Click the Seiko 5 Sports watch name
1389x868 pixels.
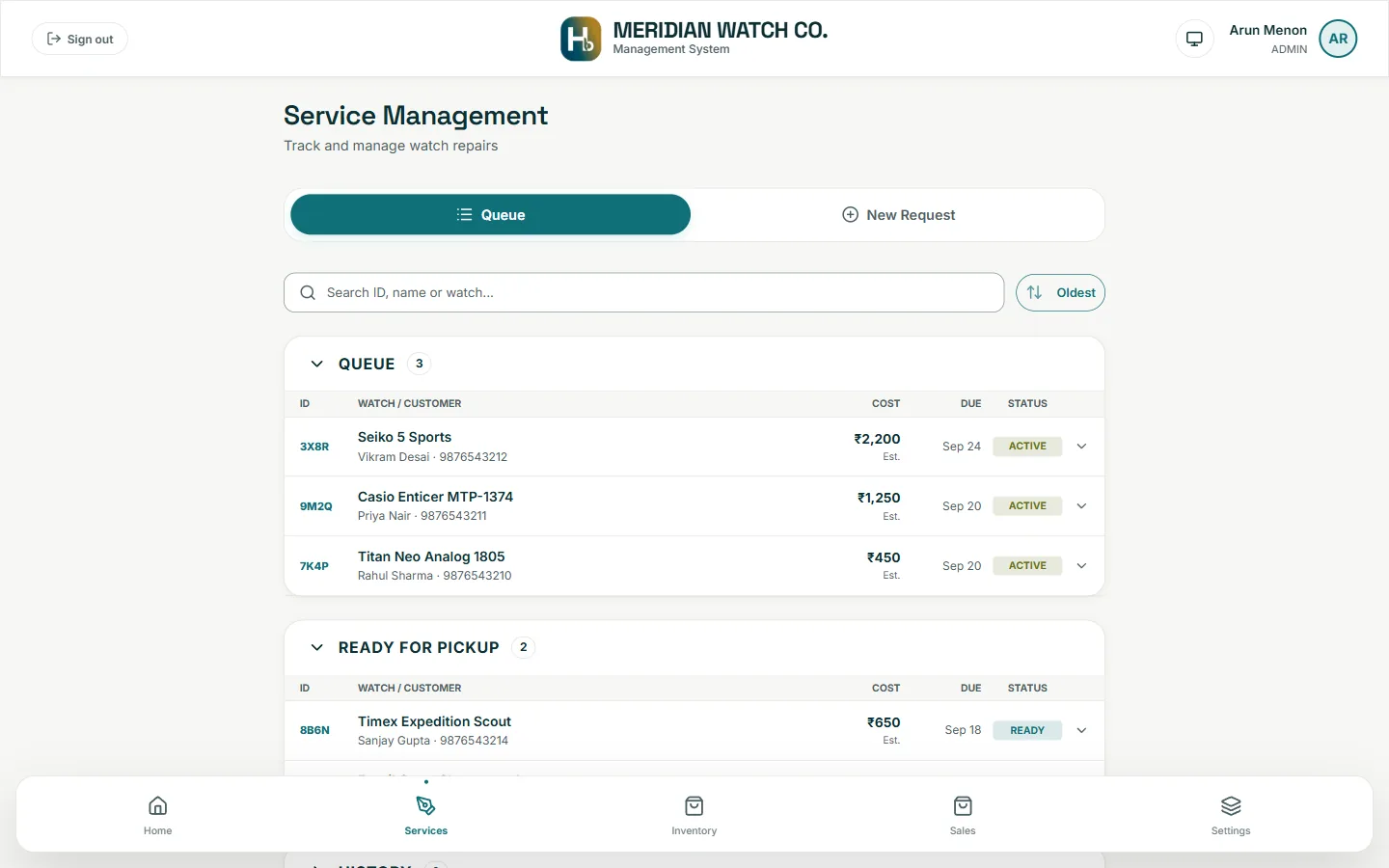(404, 437)
